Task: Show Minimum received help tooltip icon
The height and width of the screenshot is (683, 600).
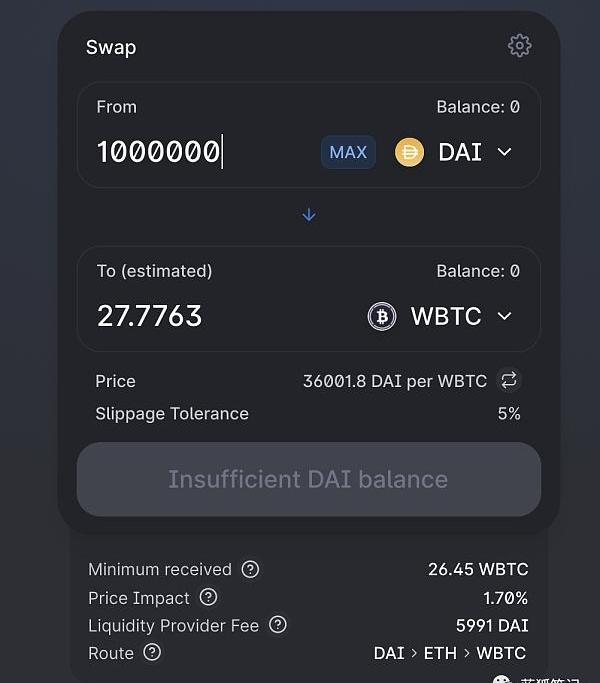Action: (250, 569)
